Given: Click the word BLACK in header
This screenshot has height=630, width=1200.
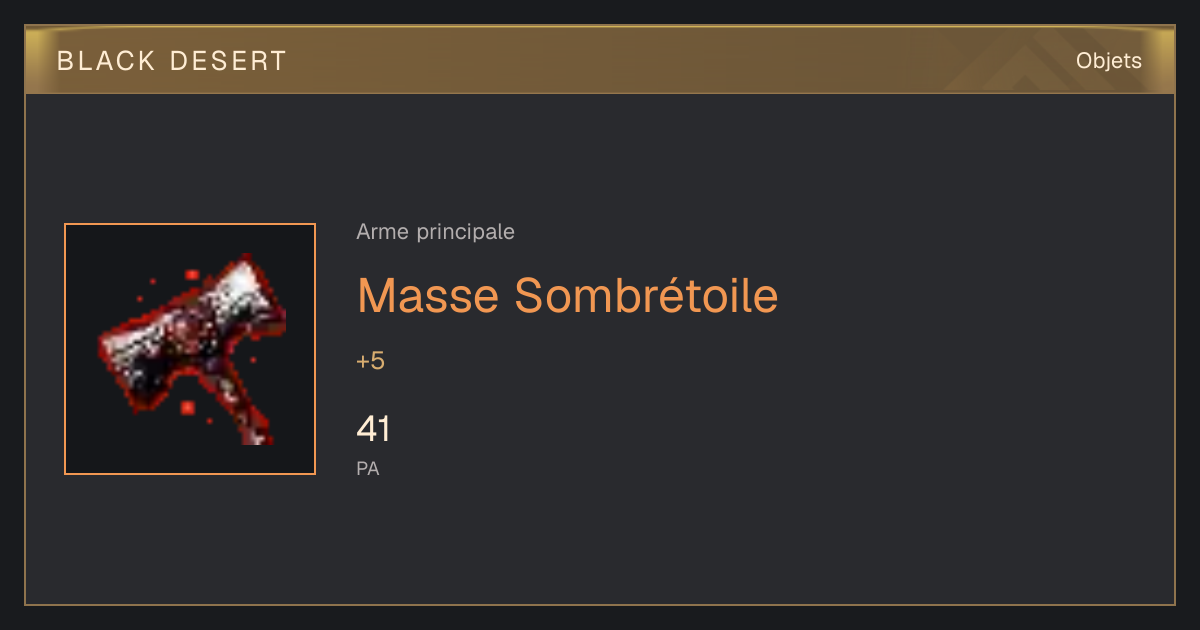Looking at the screenshot, I should pyautogui.click(x=106, y=61).
